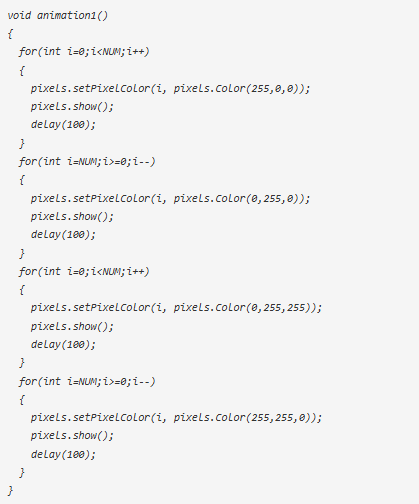Click the i-- for loop header above Color(255,255,0)
Viewport: 419px width, 504px height.
pos(87,382)
